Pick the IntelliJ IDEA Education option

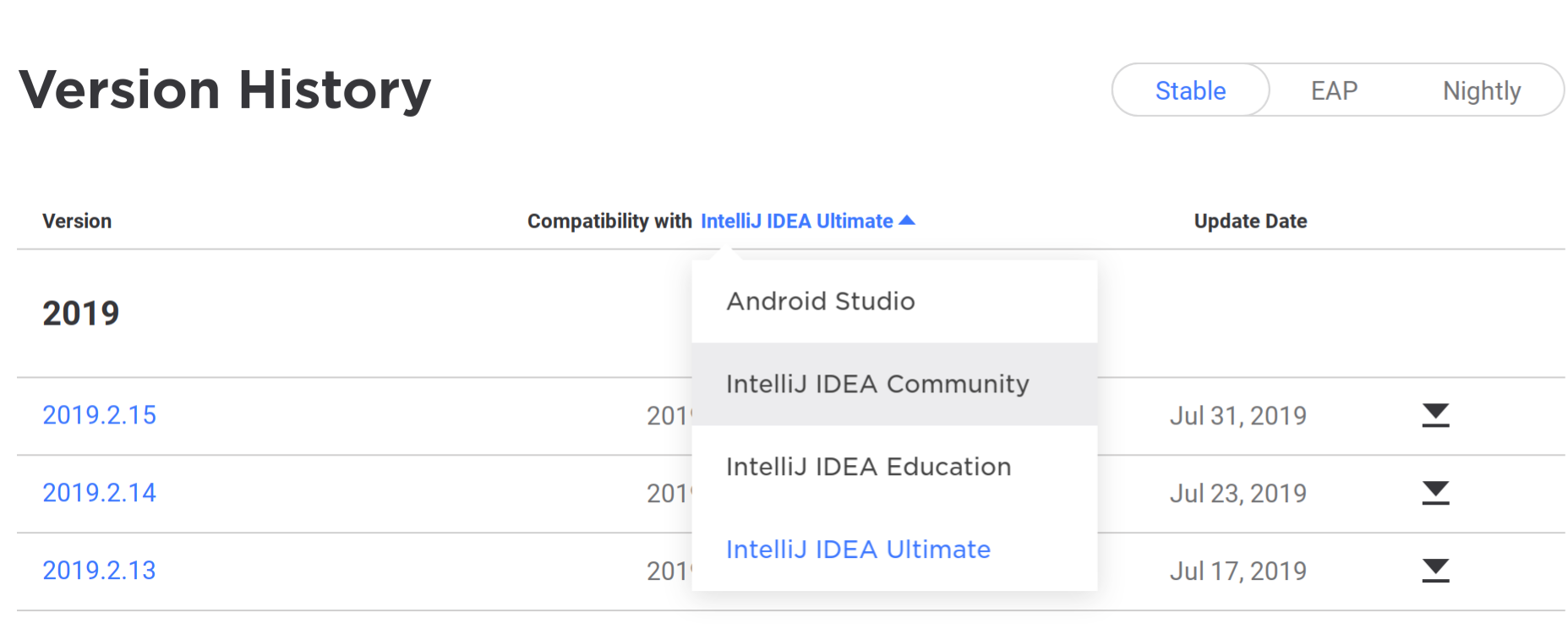868,468
